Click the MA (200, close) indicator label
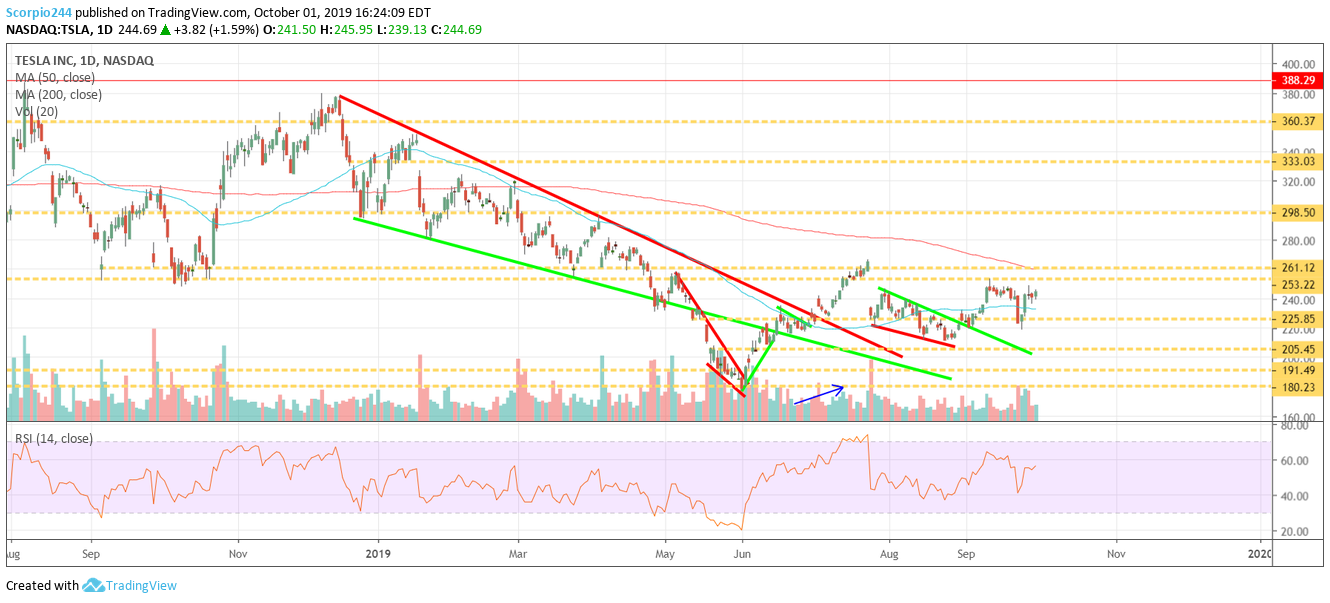The width and height of the screenshot is (1330, 603). pos(58,94)
